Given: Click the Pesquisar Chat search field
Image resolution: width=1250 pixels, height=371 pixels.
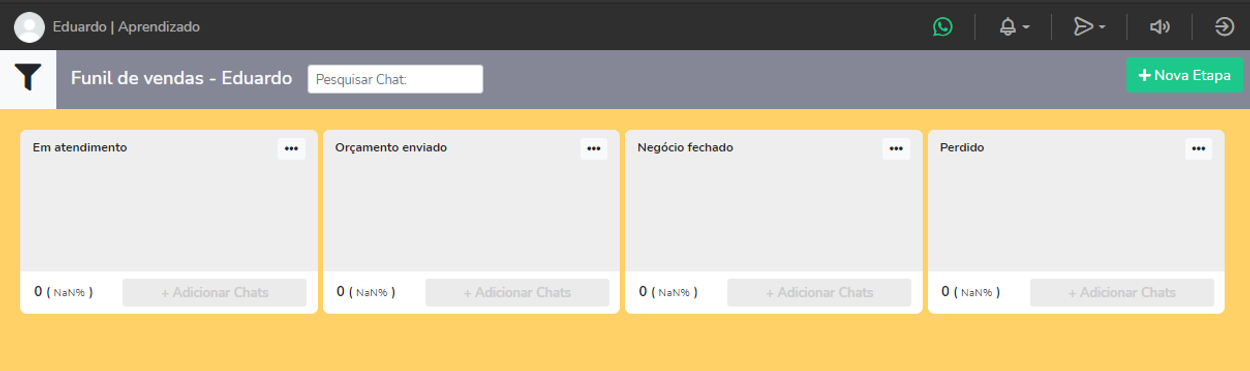Looking at the screenshot, I should coord(395,79).
